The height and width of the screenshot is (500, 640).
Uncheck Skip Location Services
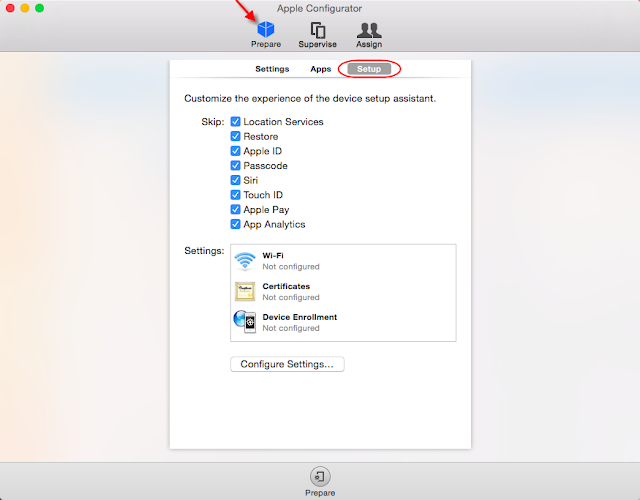(x=236, y=122)
